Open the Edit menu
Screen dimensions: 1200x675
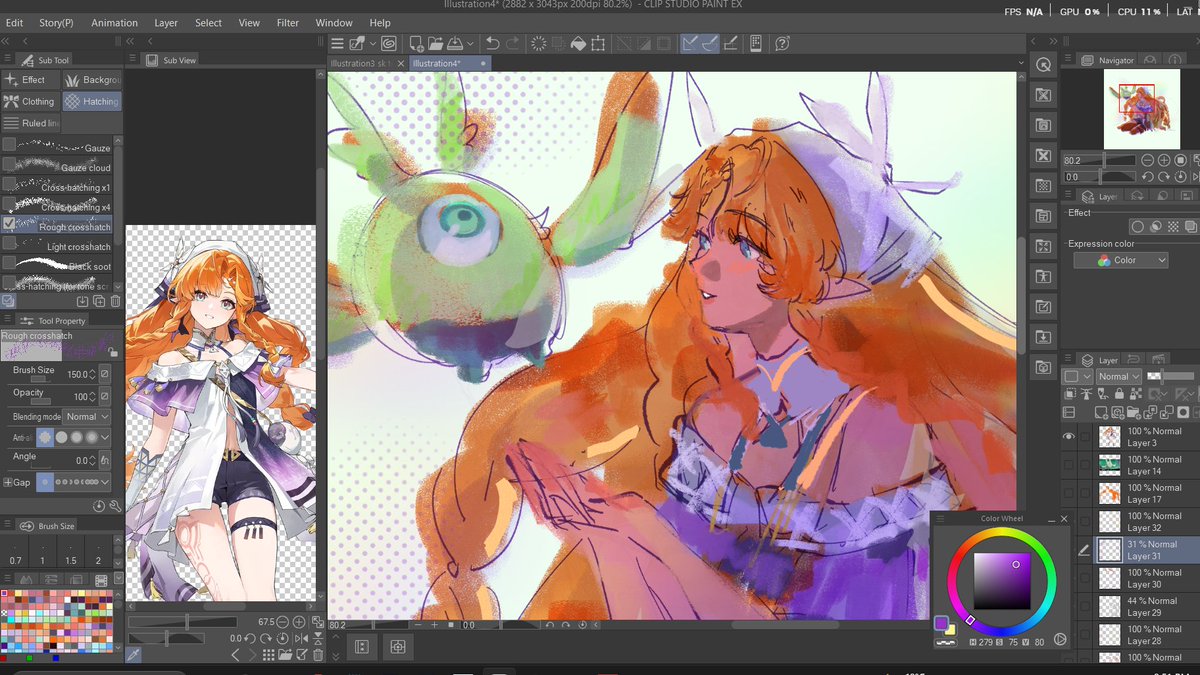(14, 22)
